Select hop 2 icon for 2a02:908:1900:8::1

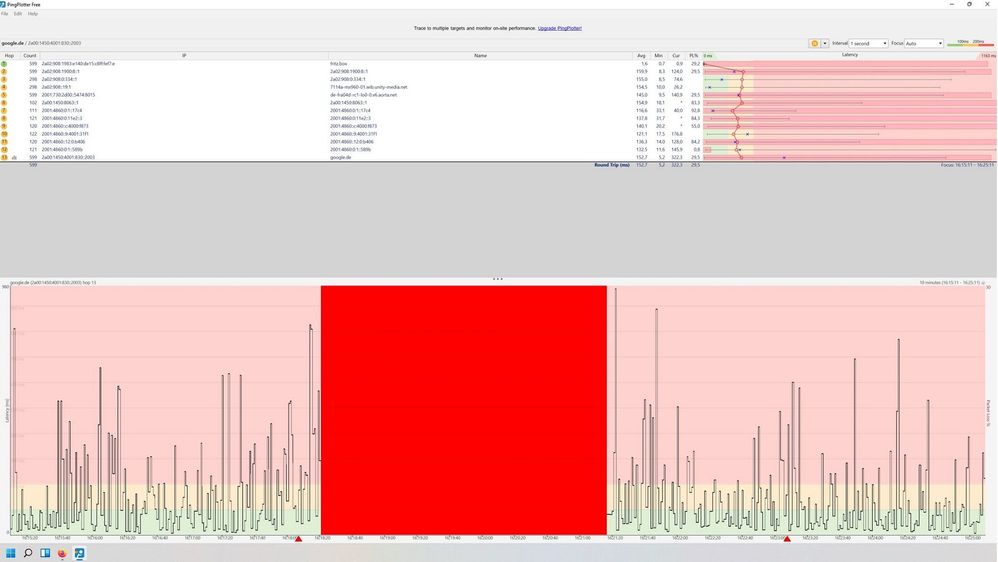pos(4,71)
